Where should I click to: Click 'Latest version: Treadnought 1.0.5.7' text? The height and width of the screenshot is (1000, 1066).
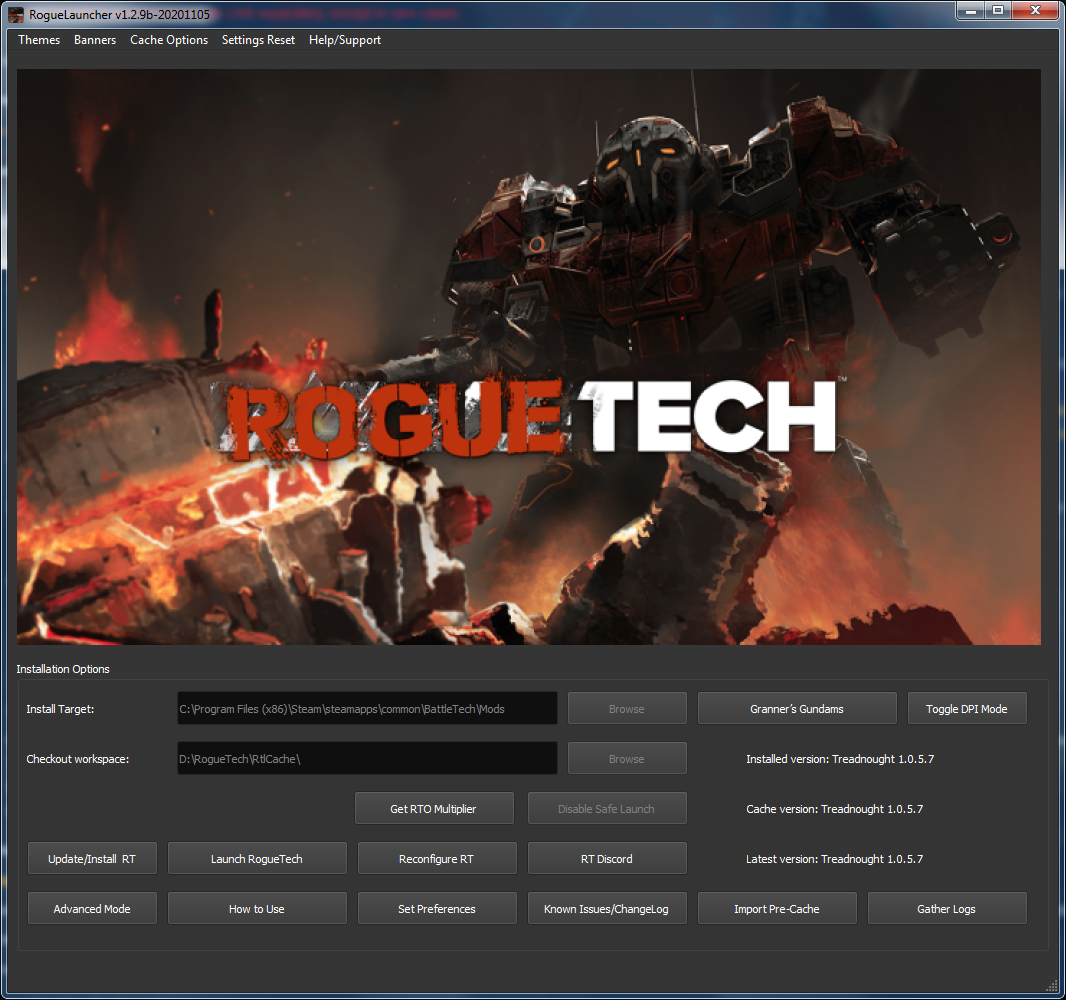(834, 859)
